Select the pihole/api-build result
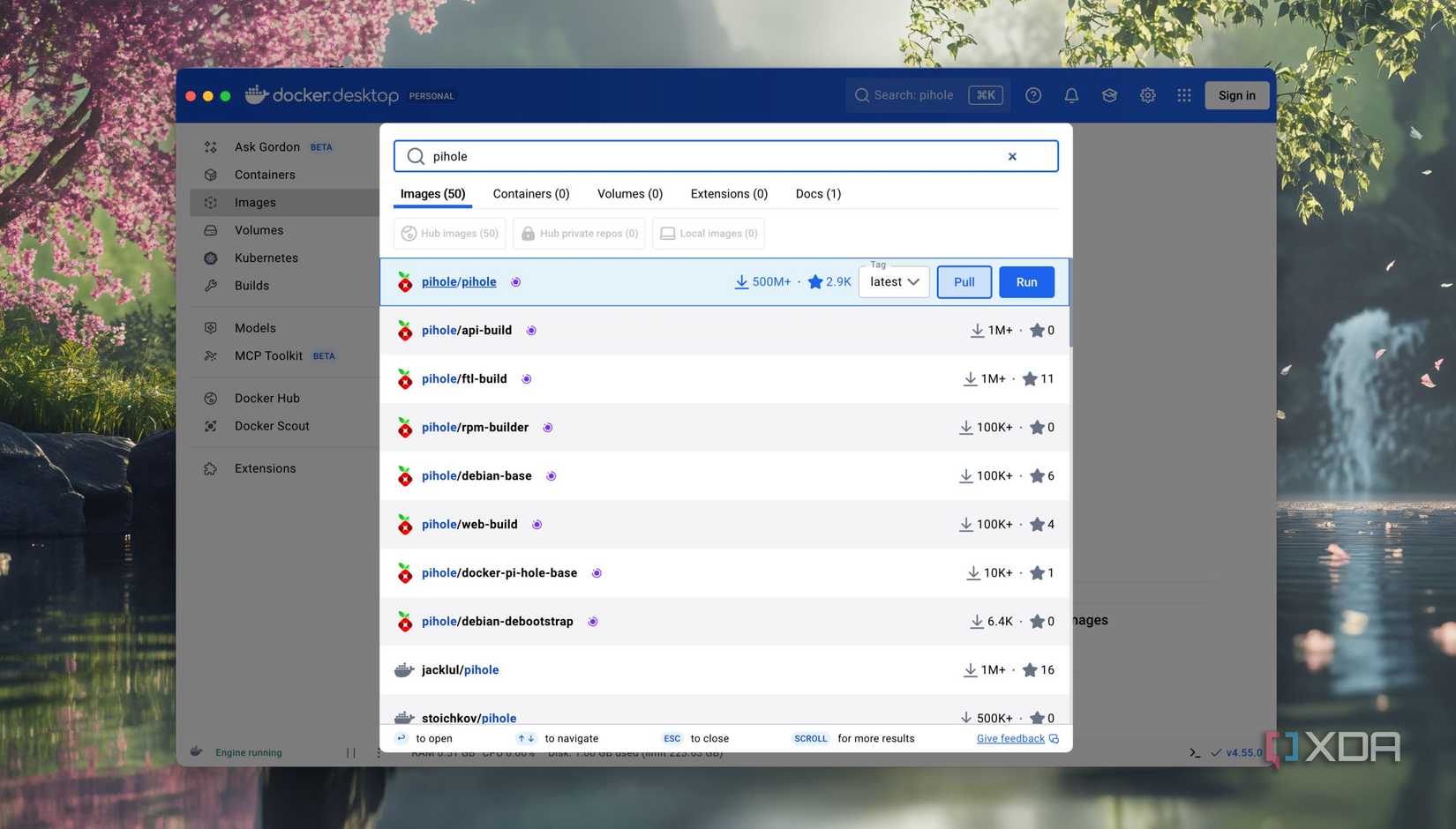Viewport: 1456px width, 829px height. 724,331
